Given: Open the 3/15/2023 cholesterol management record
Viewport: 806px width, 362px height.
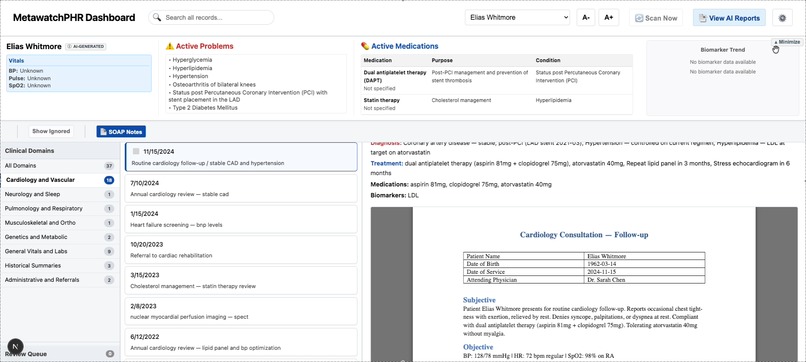Looking at the screenshot, I should tap(241, 280).
